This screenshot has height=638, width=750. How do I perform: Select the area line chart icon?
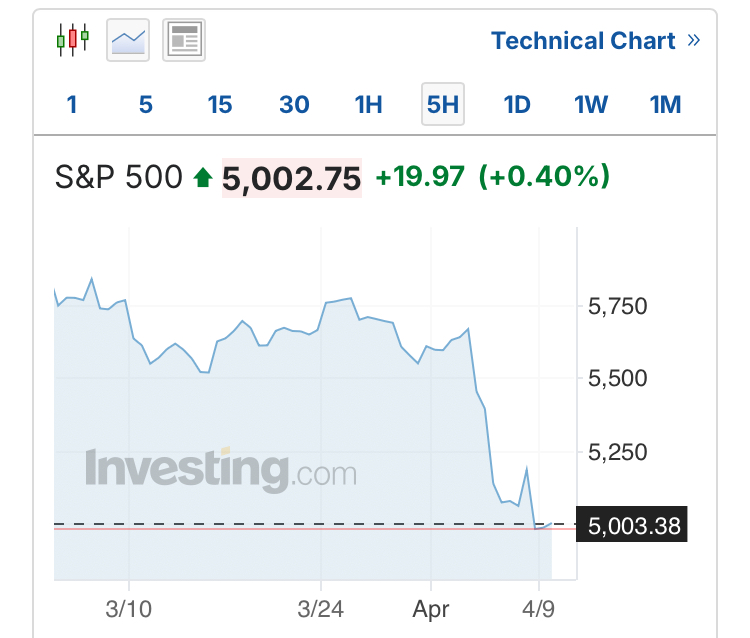pos(128,40)
